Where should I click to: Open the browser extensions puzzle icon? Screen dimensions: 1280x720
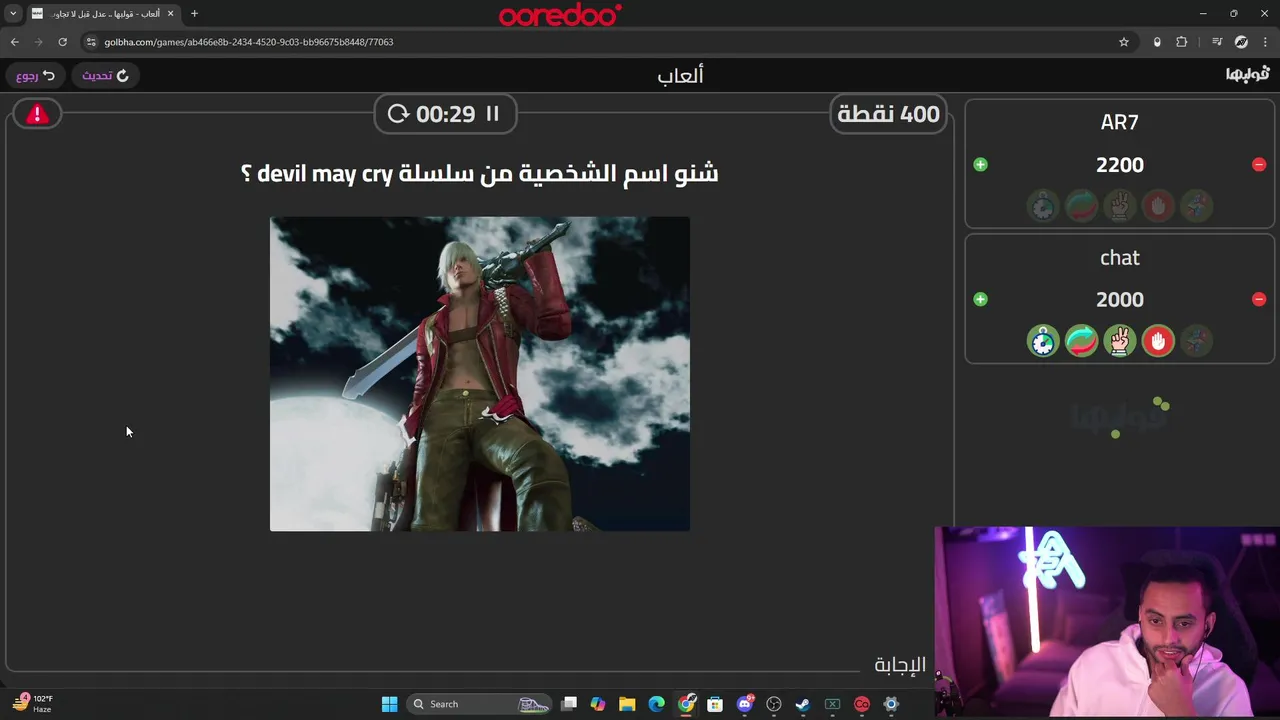click(1182, 42)
